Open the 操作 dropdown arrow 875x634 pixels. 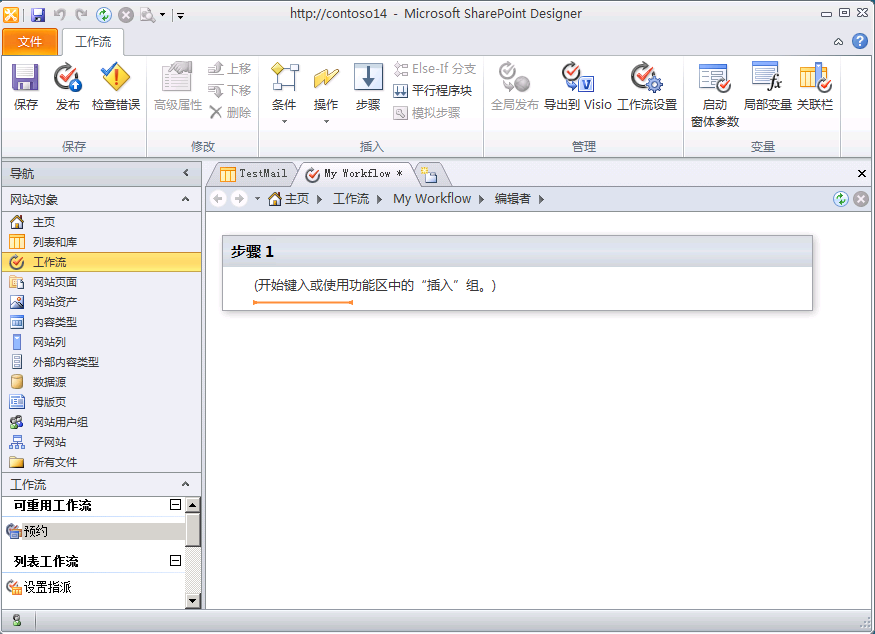tap(326, 122)
